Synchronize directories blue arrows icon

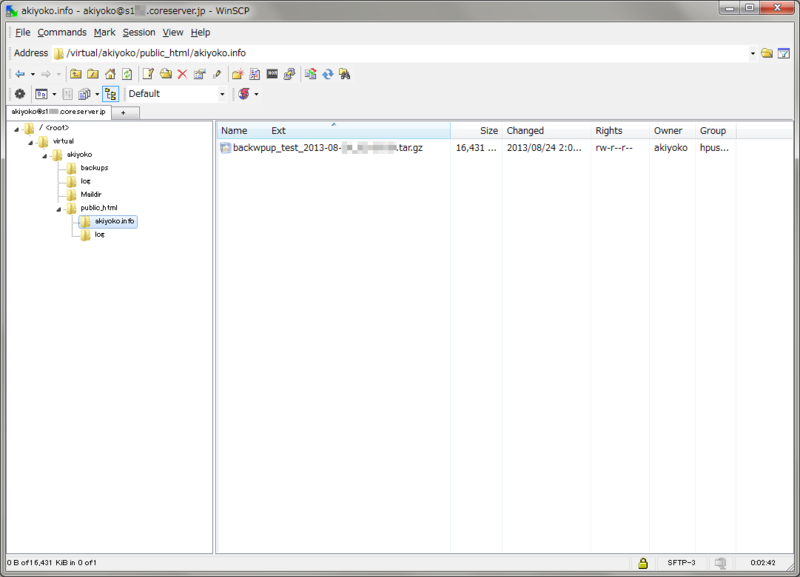[328, 74]
